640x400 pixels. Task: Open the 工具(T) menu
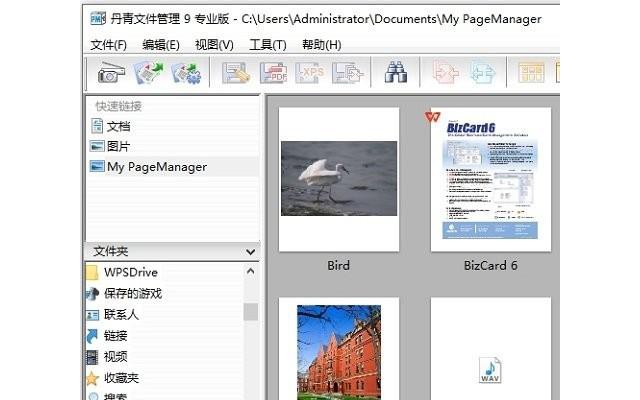pyautogui.click(x=268, y=44)
